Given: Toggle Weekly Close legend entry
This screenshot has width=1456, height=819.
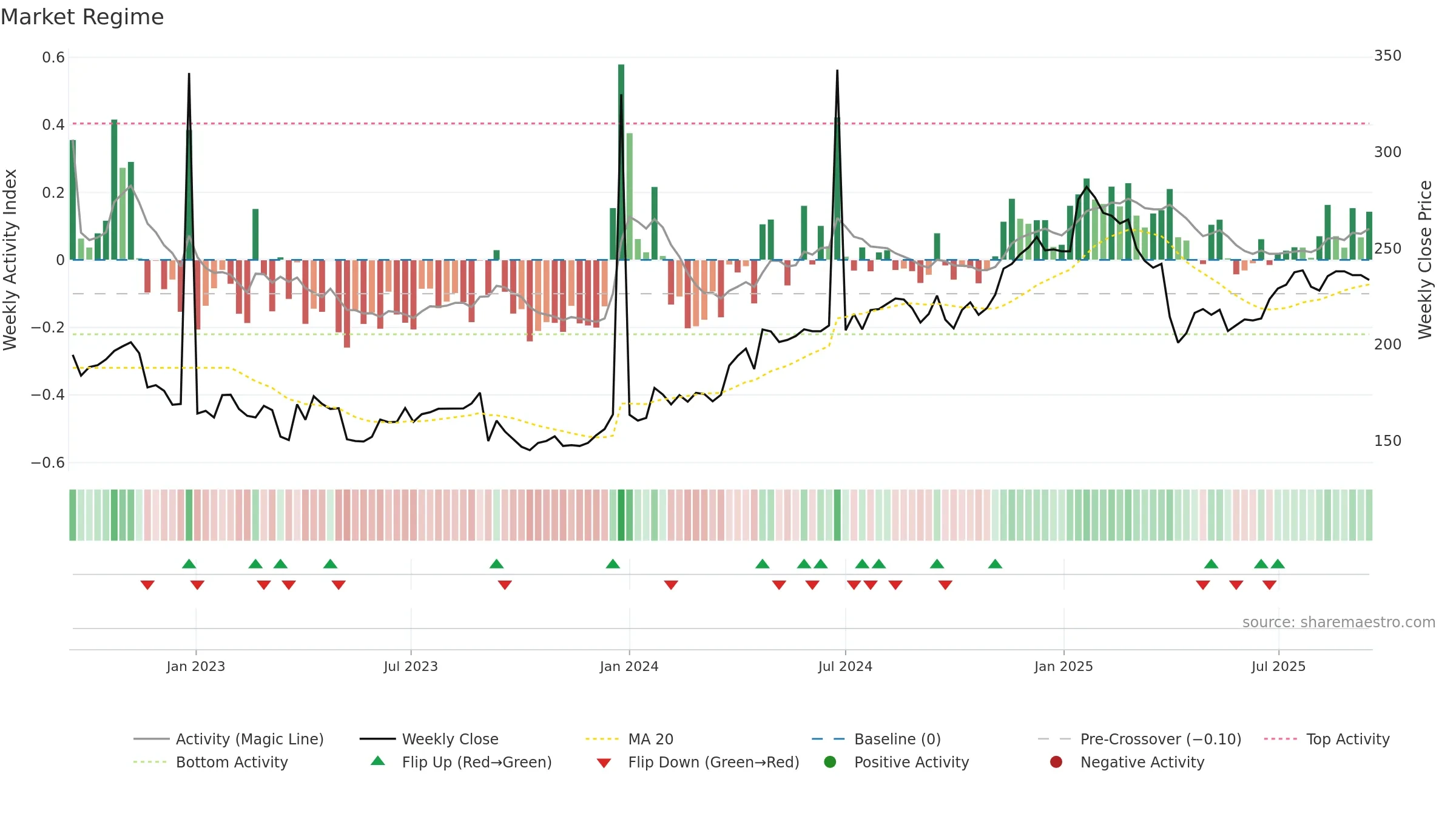Looking at the screenshot, I should [x=429, y=739].
